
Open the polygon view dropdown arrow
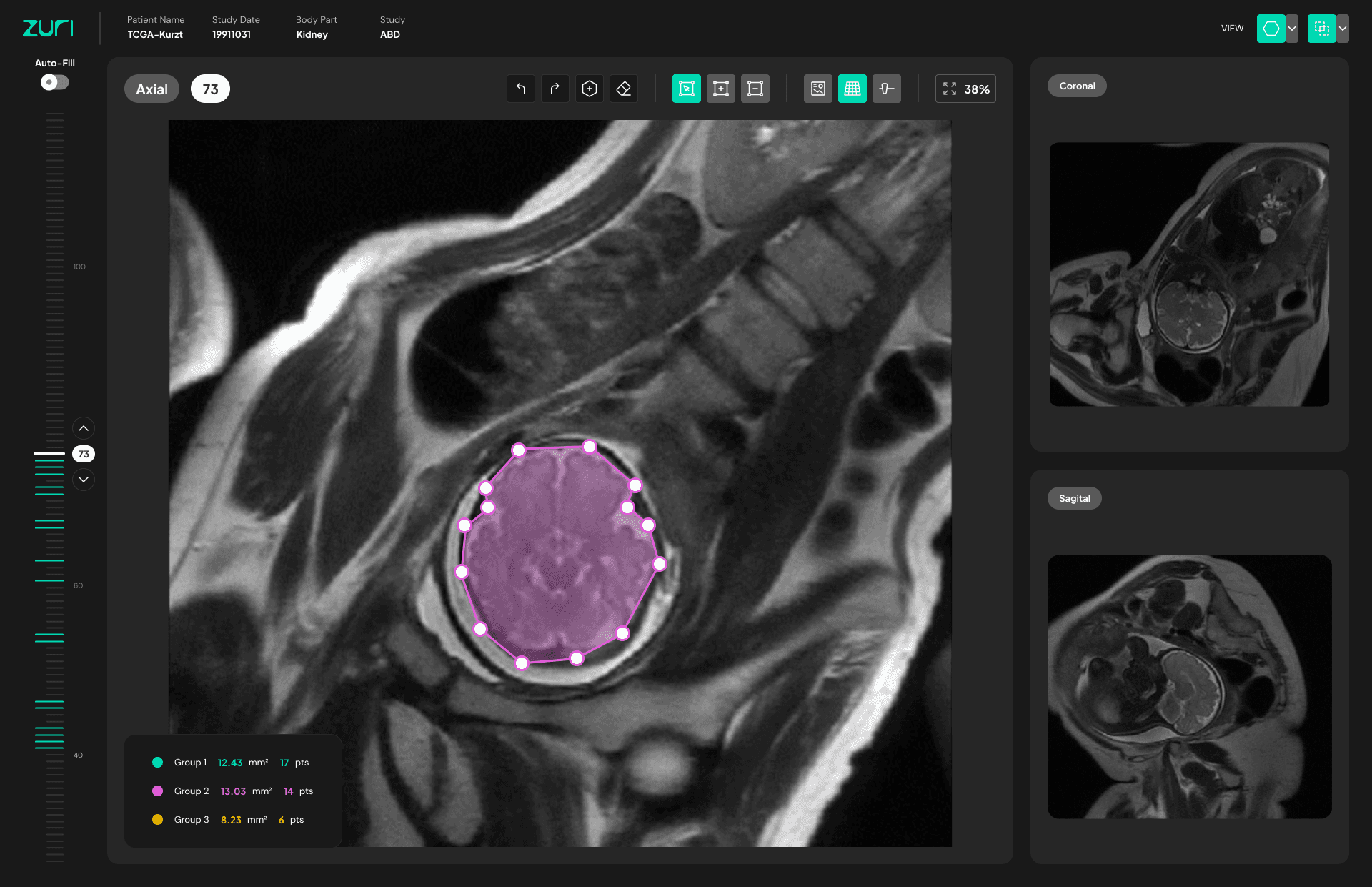[x=1292, y=29]
